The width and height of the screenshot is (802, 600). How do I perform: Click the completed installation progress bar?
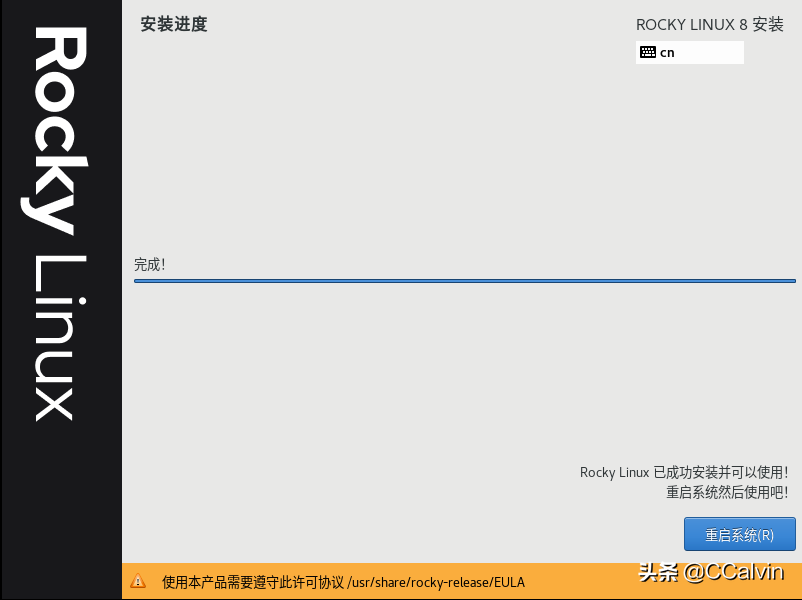[x=464, y=281]
